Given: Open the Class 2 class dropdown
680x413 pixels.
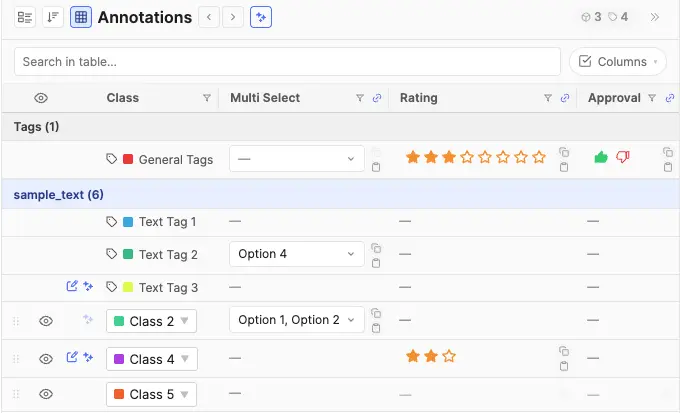Looking at the screenshot, I should [x=151, y=321].
